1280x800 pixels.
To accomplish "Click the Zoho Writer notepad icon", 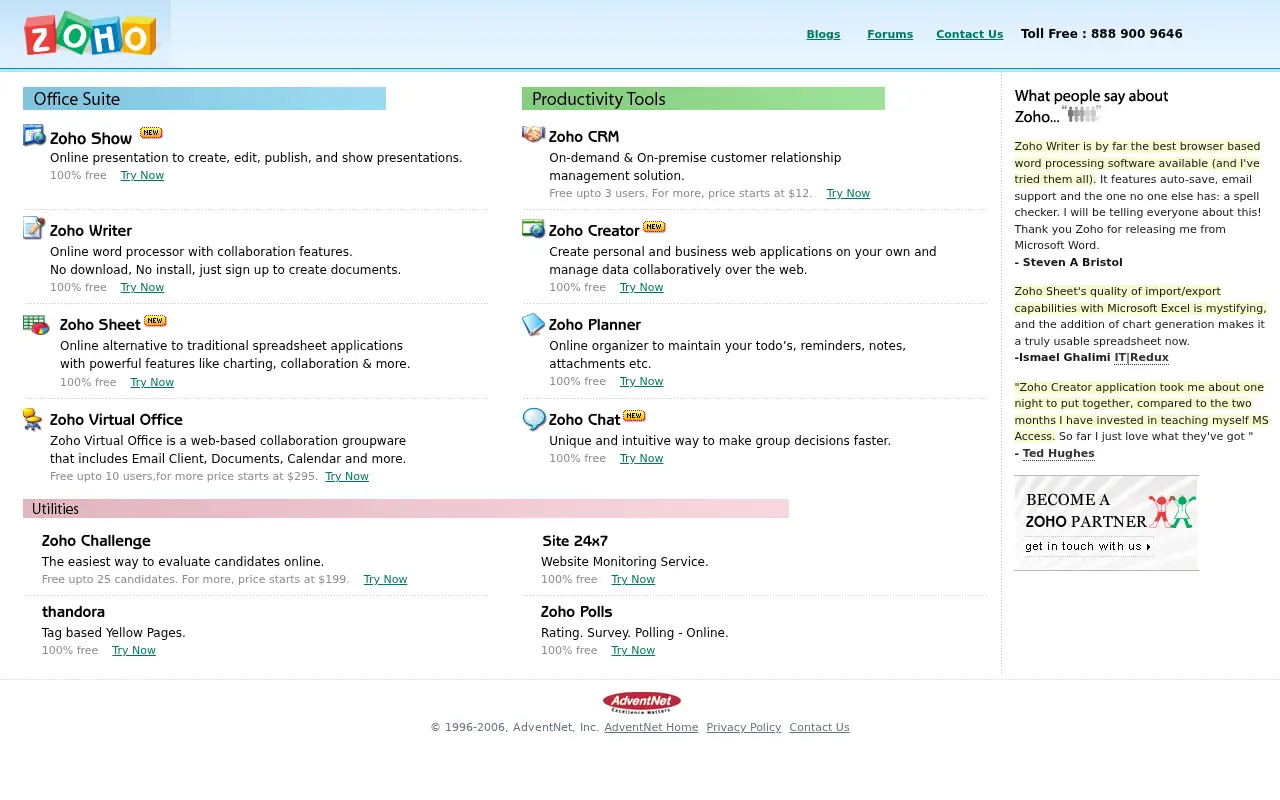I will coord(34,229).
